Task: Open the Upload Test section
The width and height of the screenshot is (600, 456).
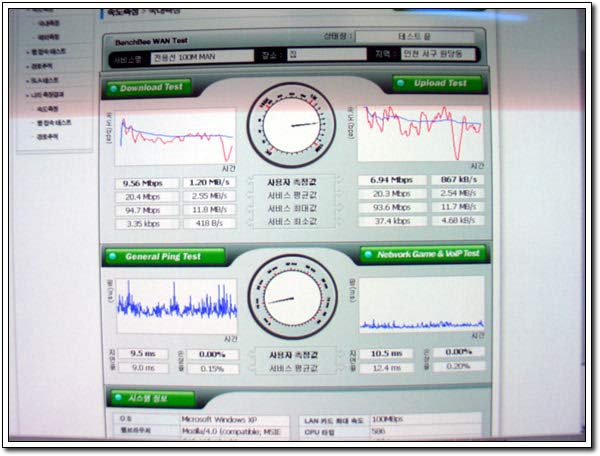Action: click(x=437, y=83)
